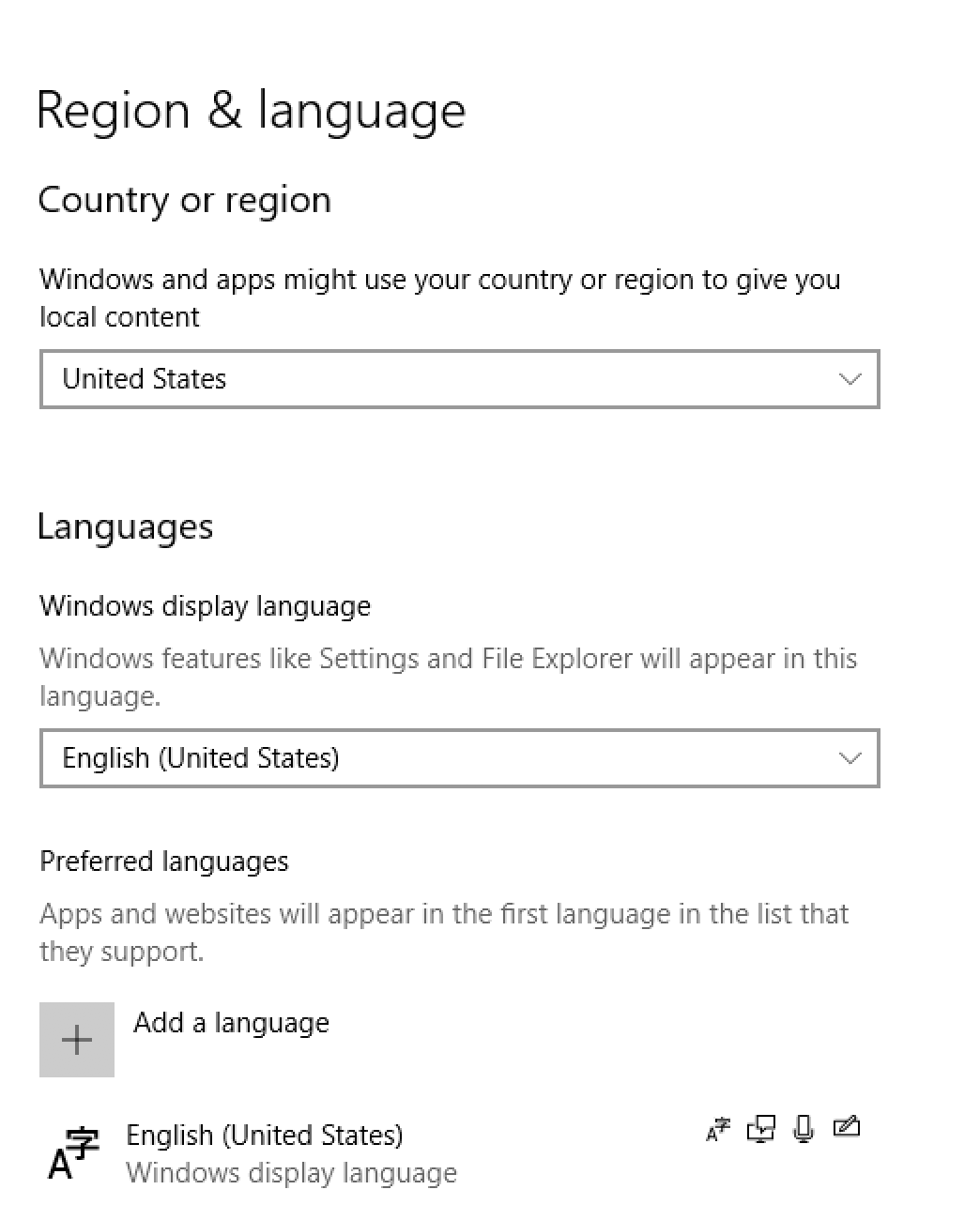980x1220 pixels.
Task: Click the handwriting capability pen icon
Action: (x=847, y=1126)
